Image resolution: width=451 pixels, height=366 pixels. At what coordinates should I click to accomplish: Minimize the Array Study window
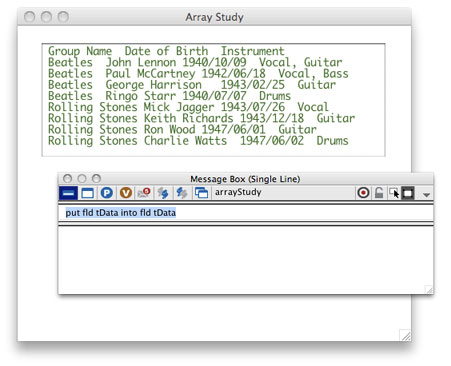click(x=46, y=16)
